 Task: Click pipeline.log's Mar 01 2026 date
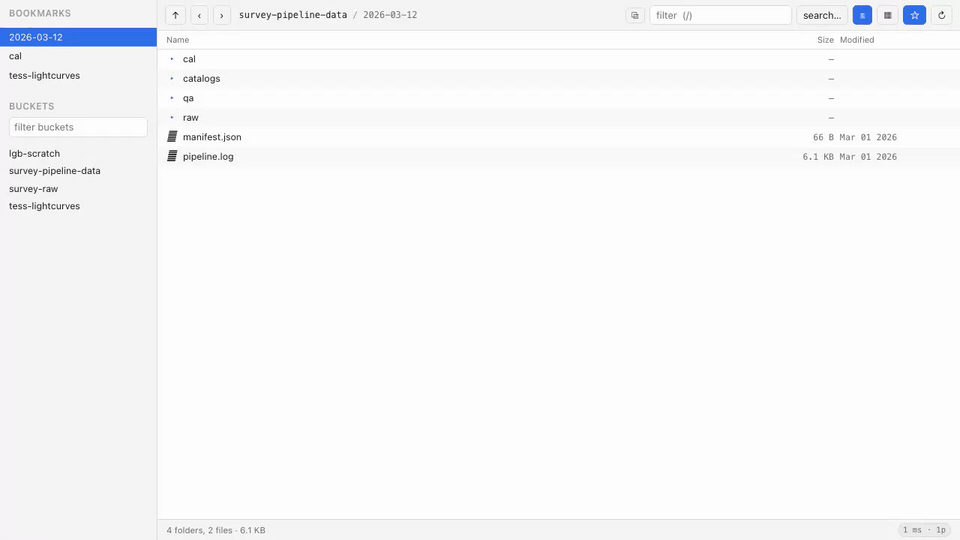coord(868,157)
